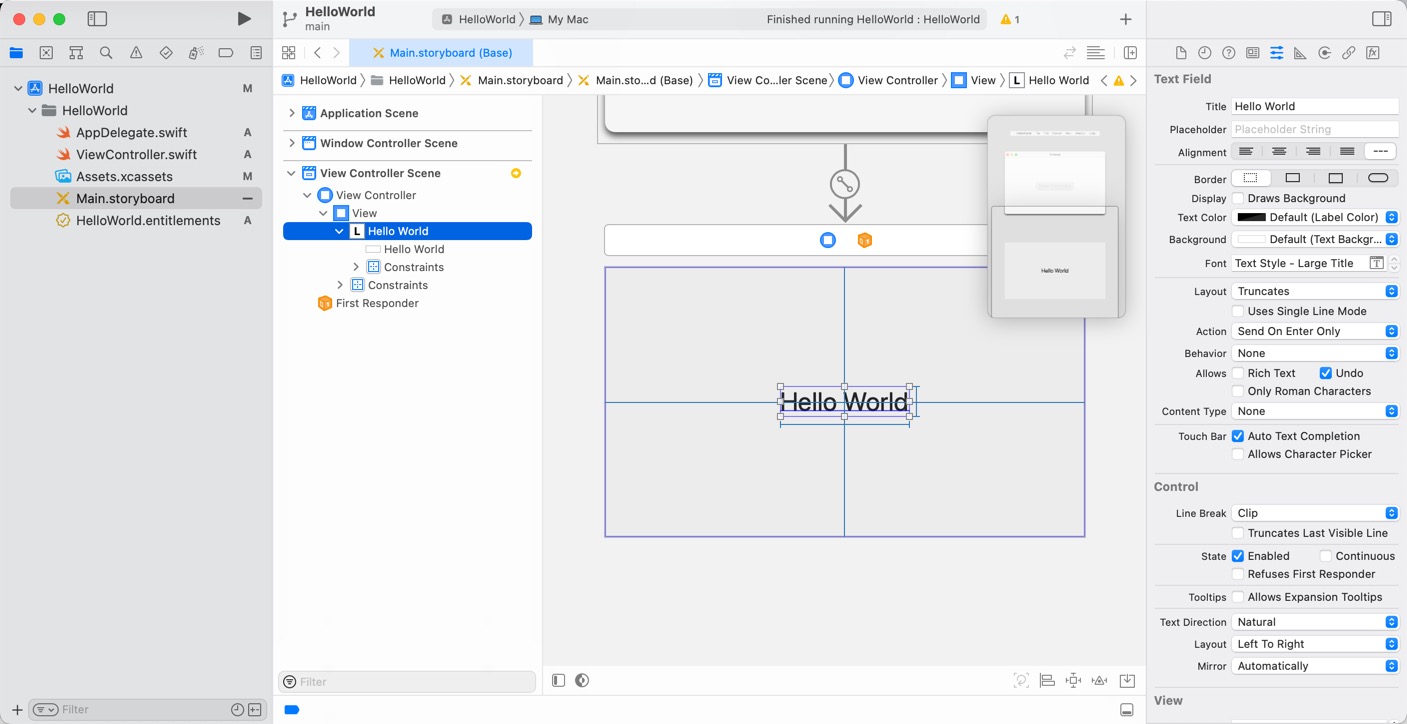The height and width of the screenshot is (724, 1407).
Task: Show the Connections inspector arrow icon
Action: (x=1324, y=53)
